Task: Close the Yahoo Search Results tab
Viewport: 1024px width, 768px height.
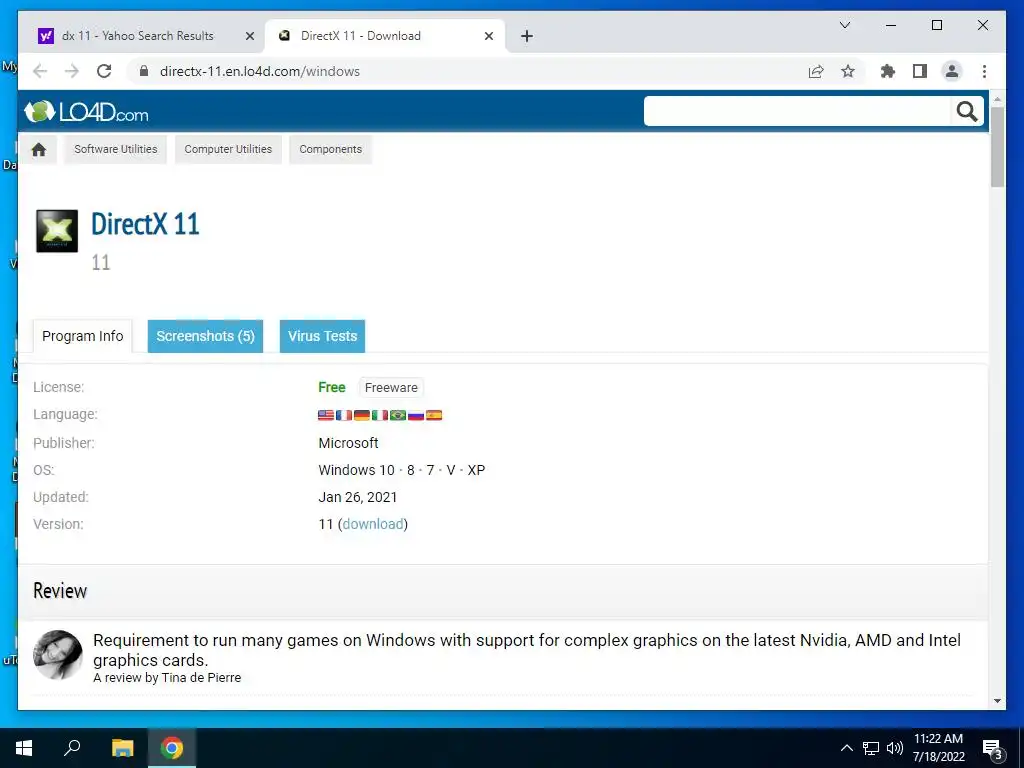Action: [x=249, y=36]
